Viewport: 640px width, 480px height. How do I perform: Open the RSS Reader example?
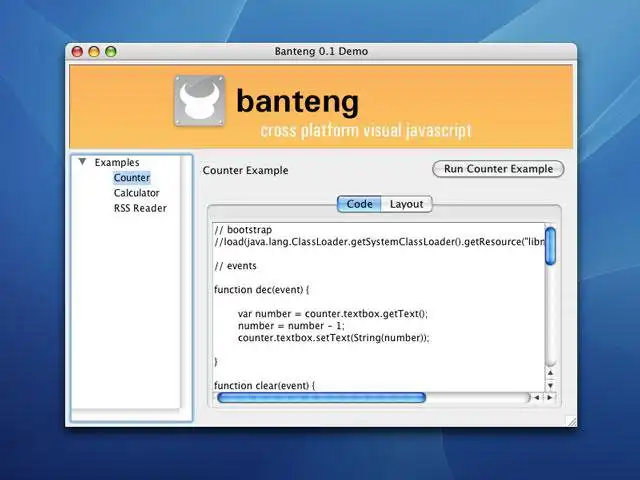pos(140,208)
